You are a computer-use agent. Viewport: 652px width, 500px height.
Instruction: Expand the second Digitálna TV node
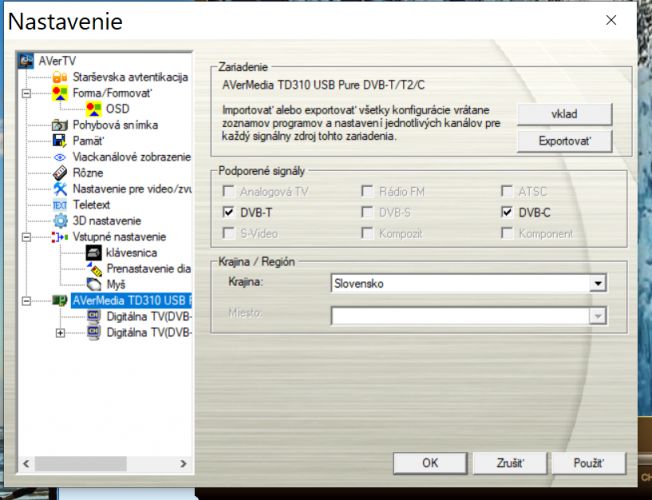[60, 333]
